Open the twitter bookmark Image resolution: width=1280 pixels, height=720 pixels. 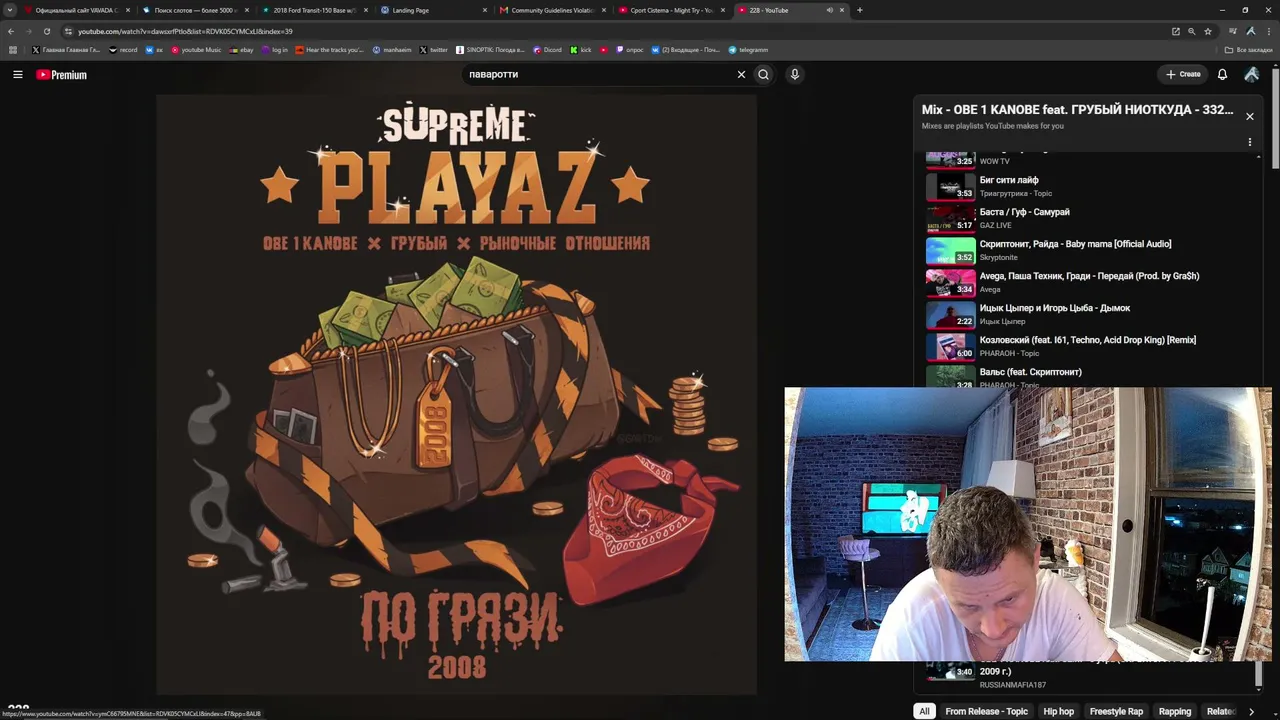[x=434, y=49]
